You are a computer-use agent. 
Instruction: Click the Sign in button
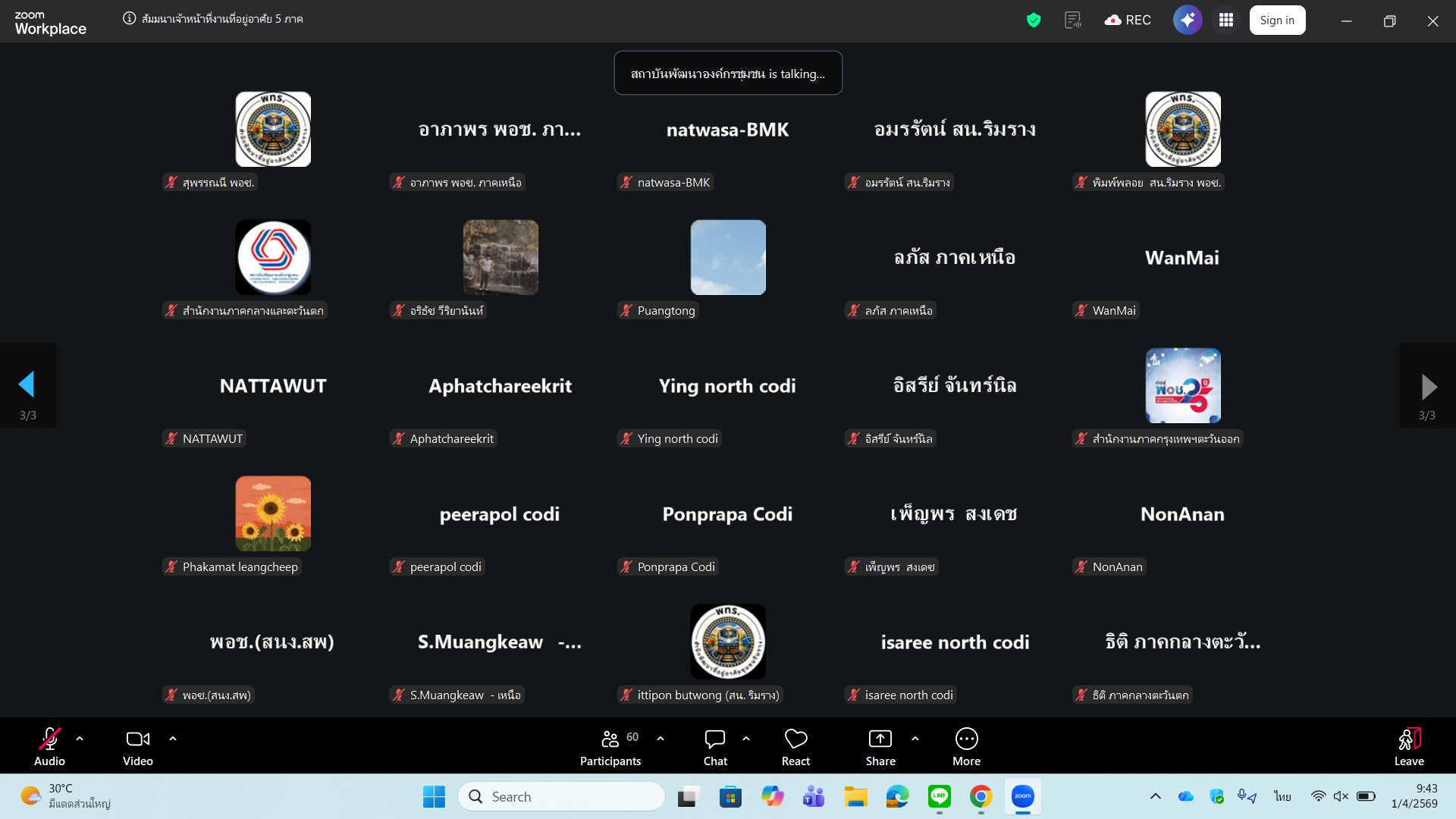click(x=1277, y=20)
